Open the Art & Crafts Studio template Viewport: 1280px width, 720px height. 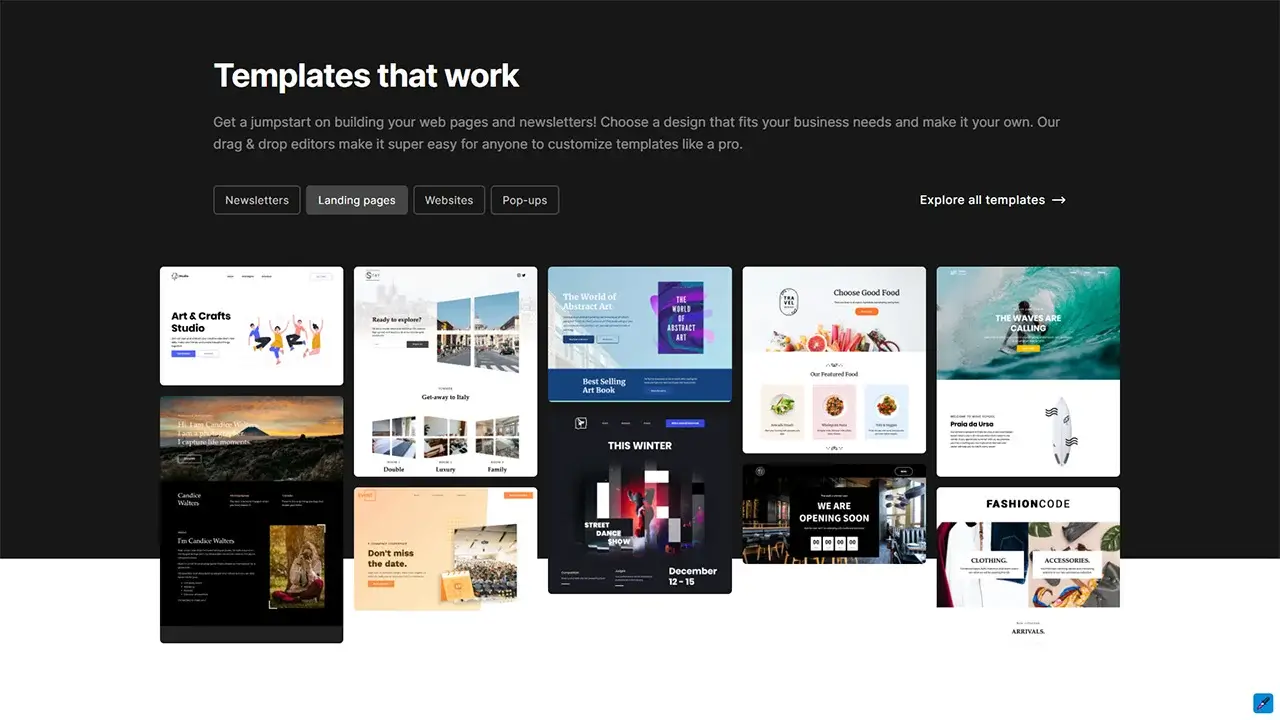tap(252, 326)
